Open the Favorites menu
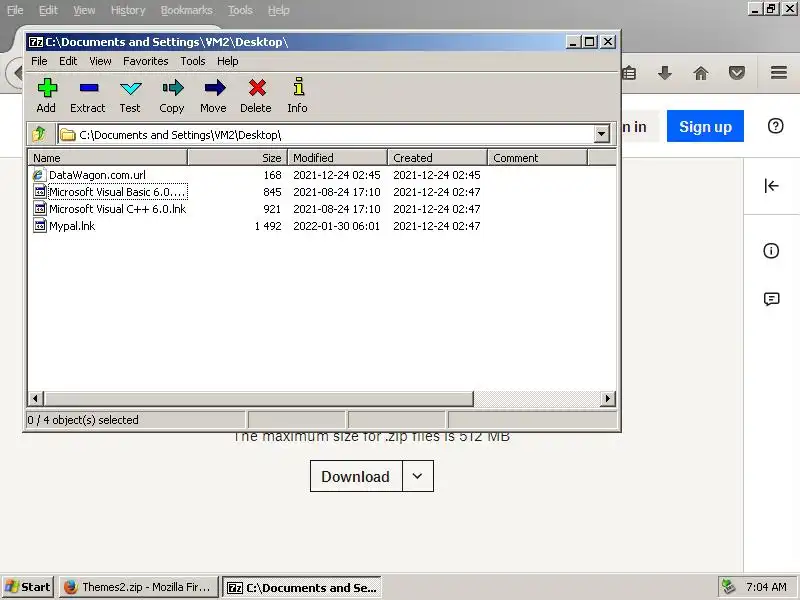The width and height of the screenshot is (800, 600). click(145, 61)
